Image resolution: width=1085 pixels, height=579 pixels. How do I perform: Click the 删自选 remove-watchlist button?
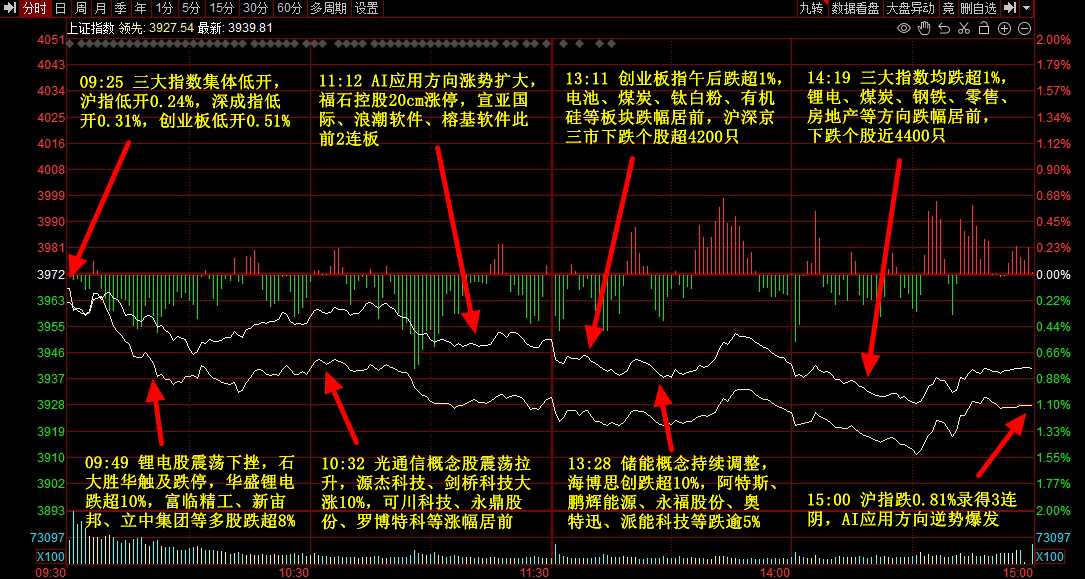coord(978,8)
